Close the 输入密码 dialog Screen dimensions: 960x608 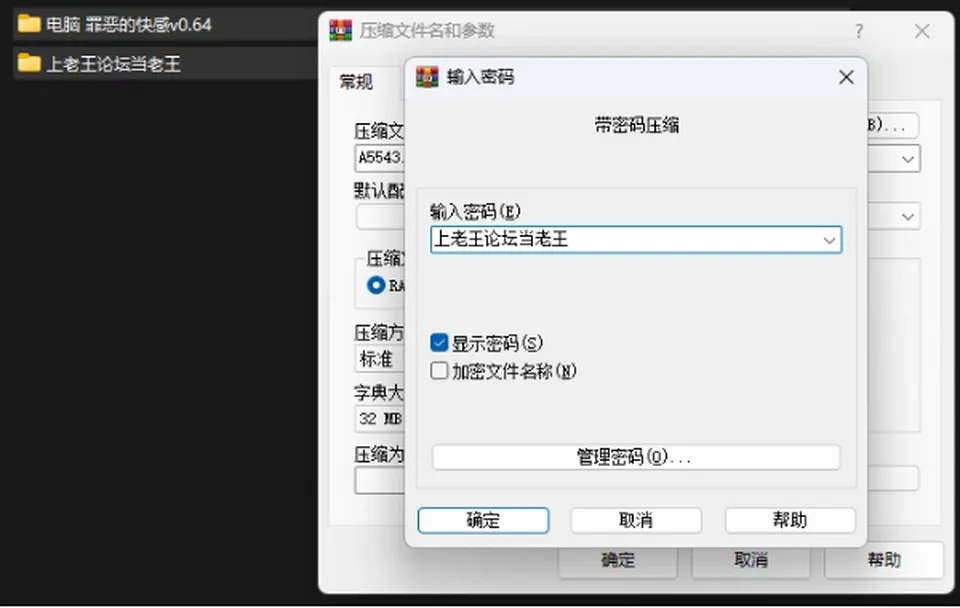click(846, 77)
